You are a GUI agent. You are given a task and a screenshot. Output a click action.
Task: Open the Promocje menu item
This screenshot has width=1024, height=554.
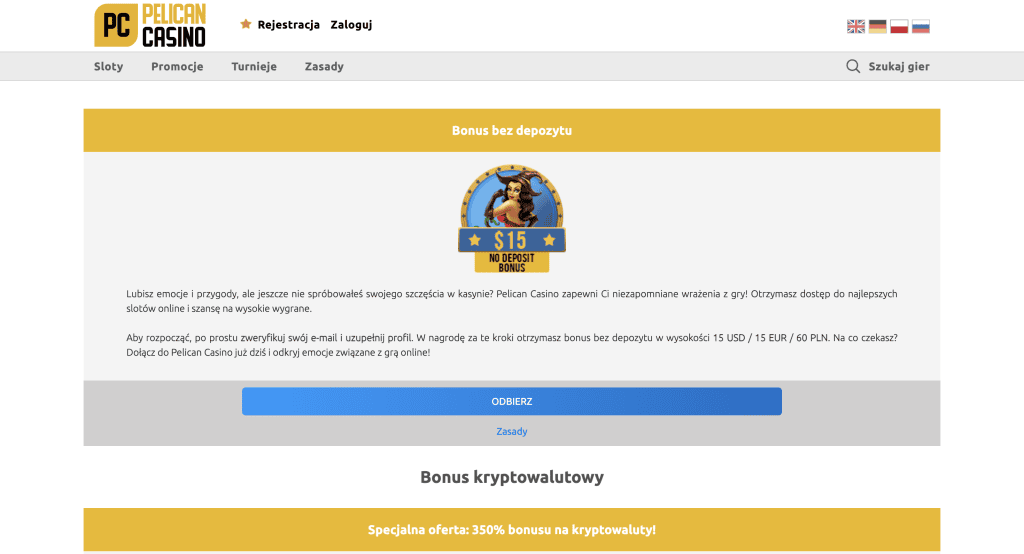tap(177, 66)
